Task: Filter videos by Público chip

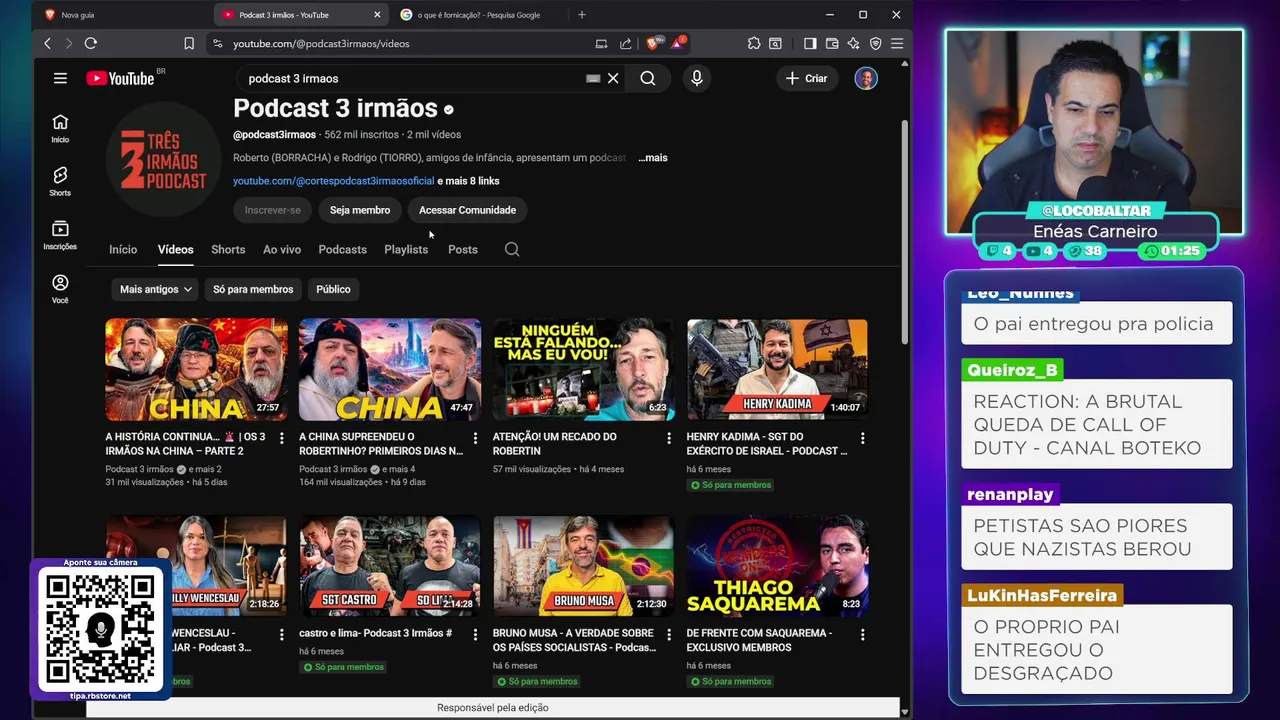Action: click(x=333, y=289)
